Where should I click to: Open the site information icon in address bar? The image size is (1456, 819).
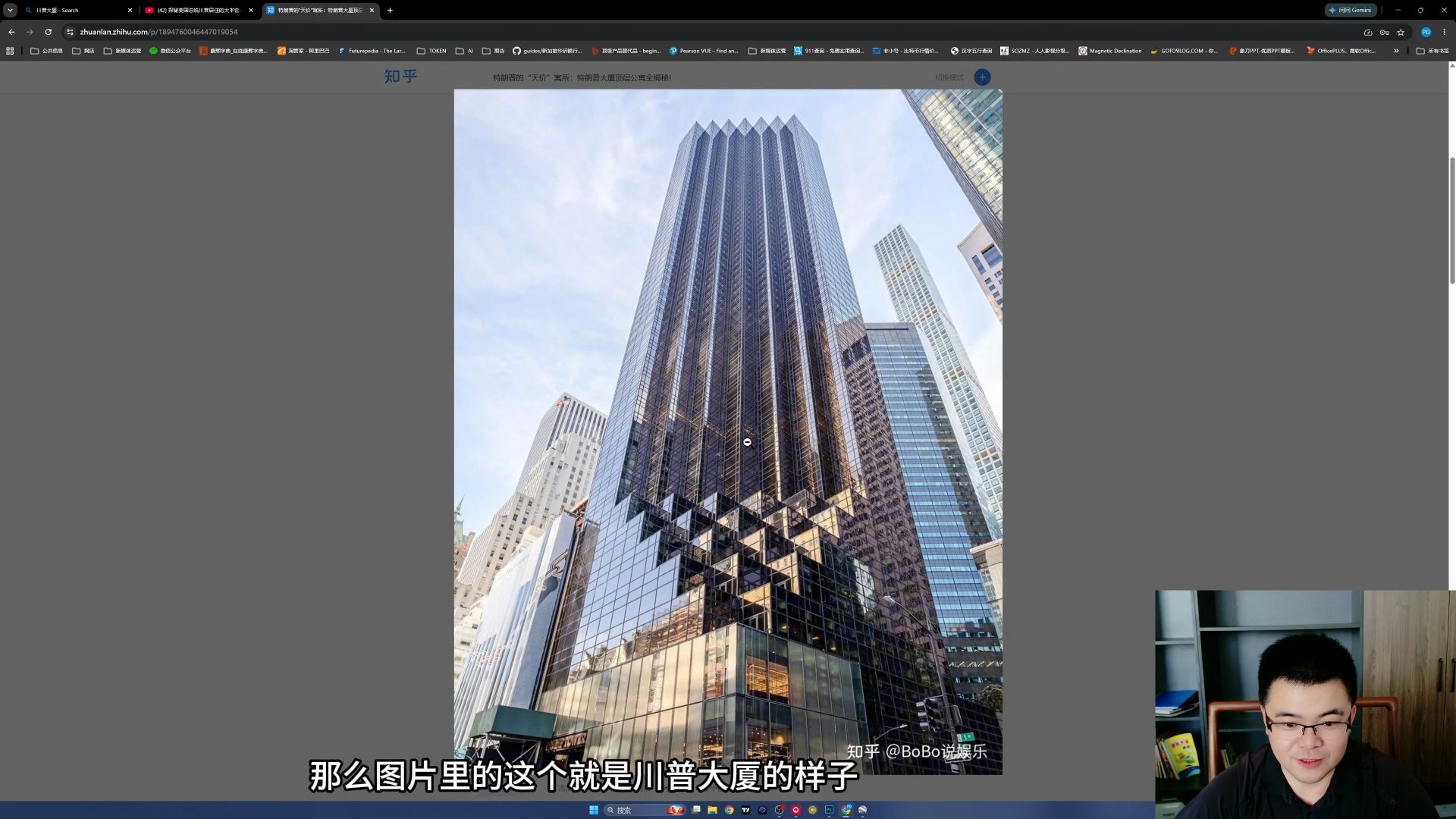[70, 32]
